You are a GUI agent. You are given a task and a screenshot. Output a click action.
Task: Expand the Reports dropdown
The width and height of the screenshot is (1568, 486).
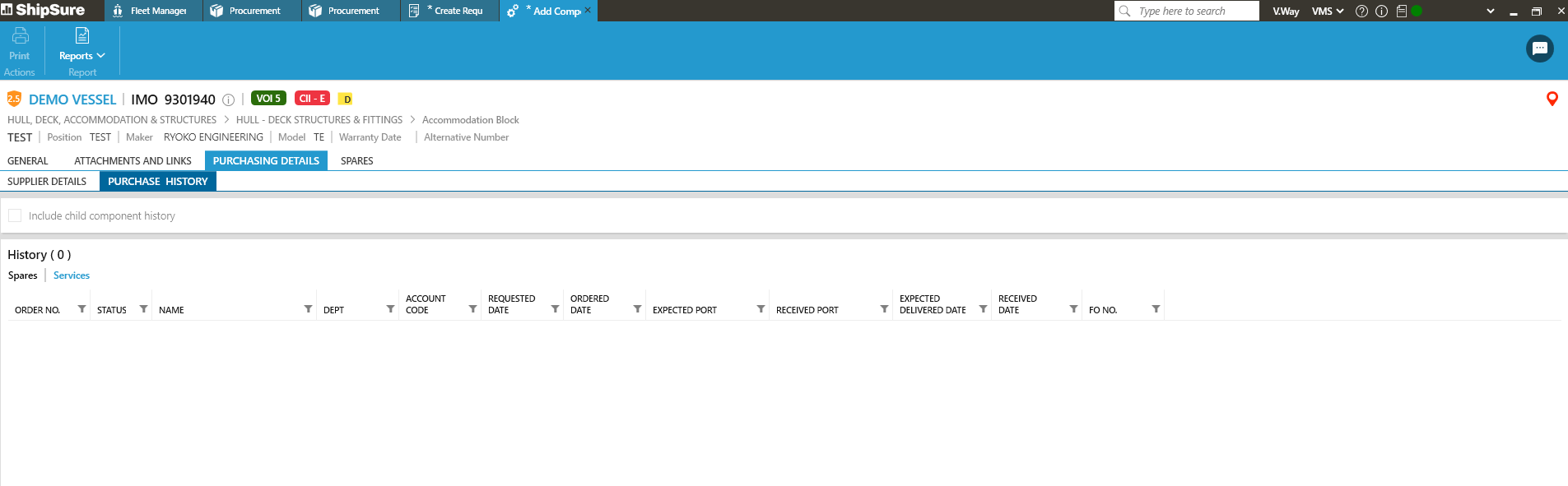click(81, 55)
